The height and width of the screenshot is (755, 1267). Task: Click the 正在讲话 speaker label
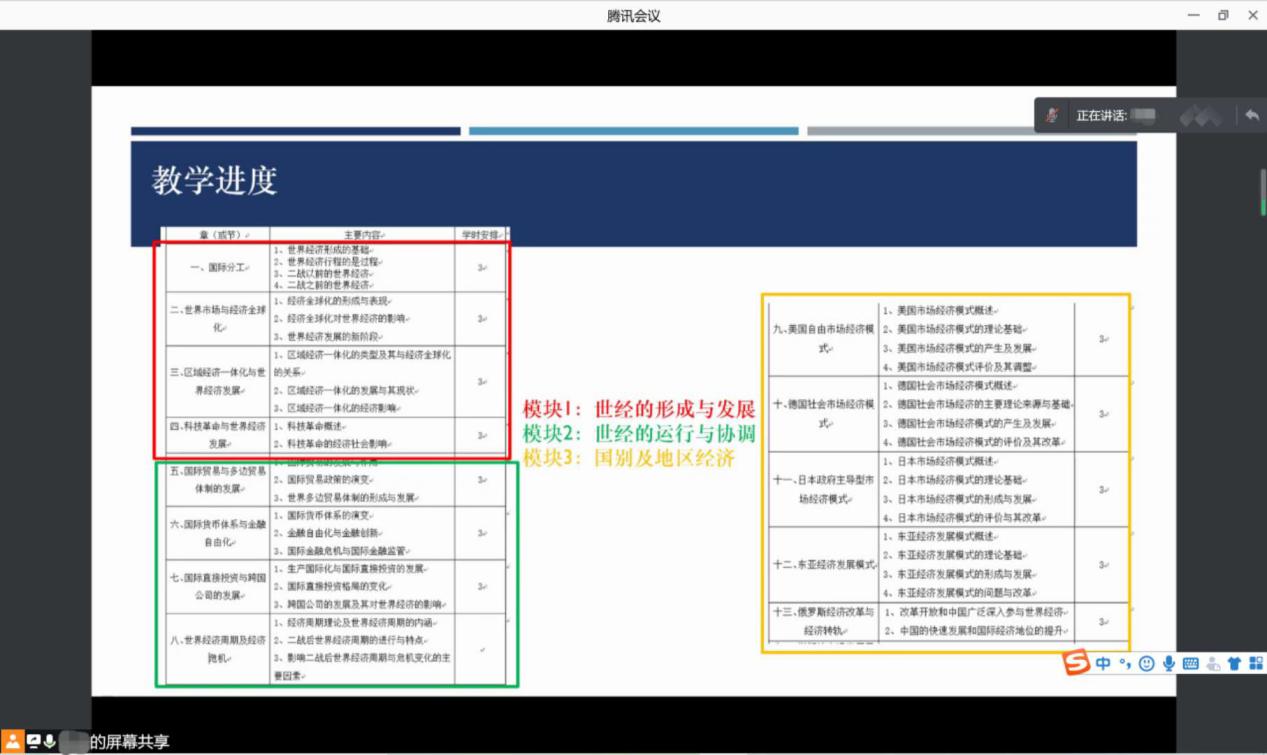click(x=1101, y=116)
